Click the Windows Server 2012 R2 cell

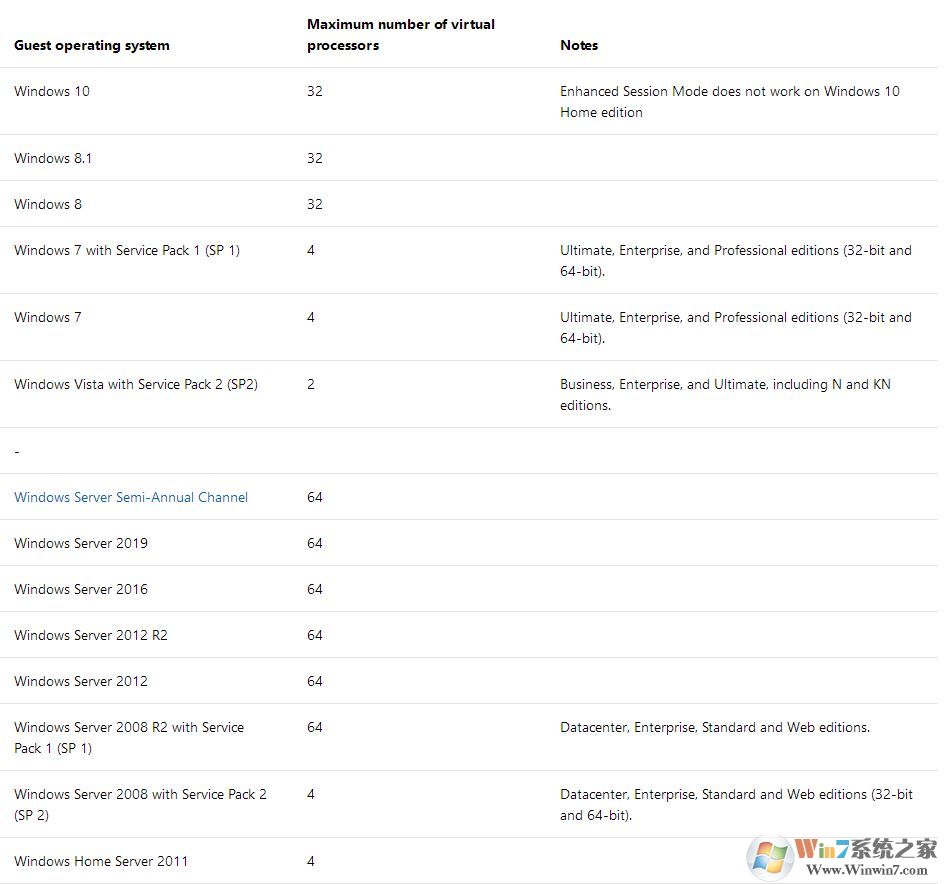91,635
